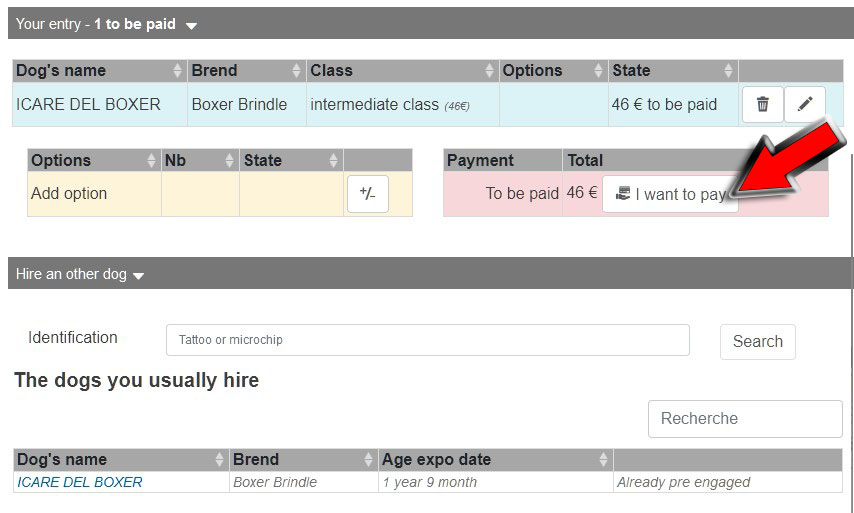This screenshot has width=854, height=513.
Task: Click the Search button
Action: (x=758, y=341)
